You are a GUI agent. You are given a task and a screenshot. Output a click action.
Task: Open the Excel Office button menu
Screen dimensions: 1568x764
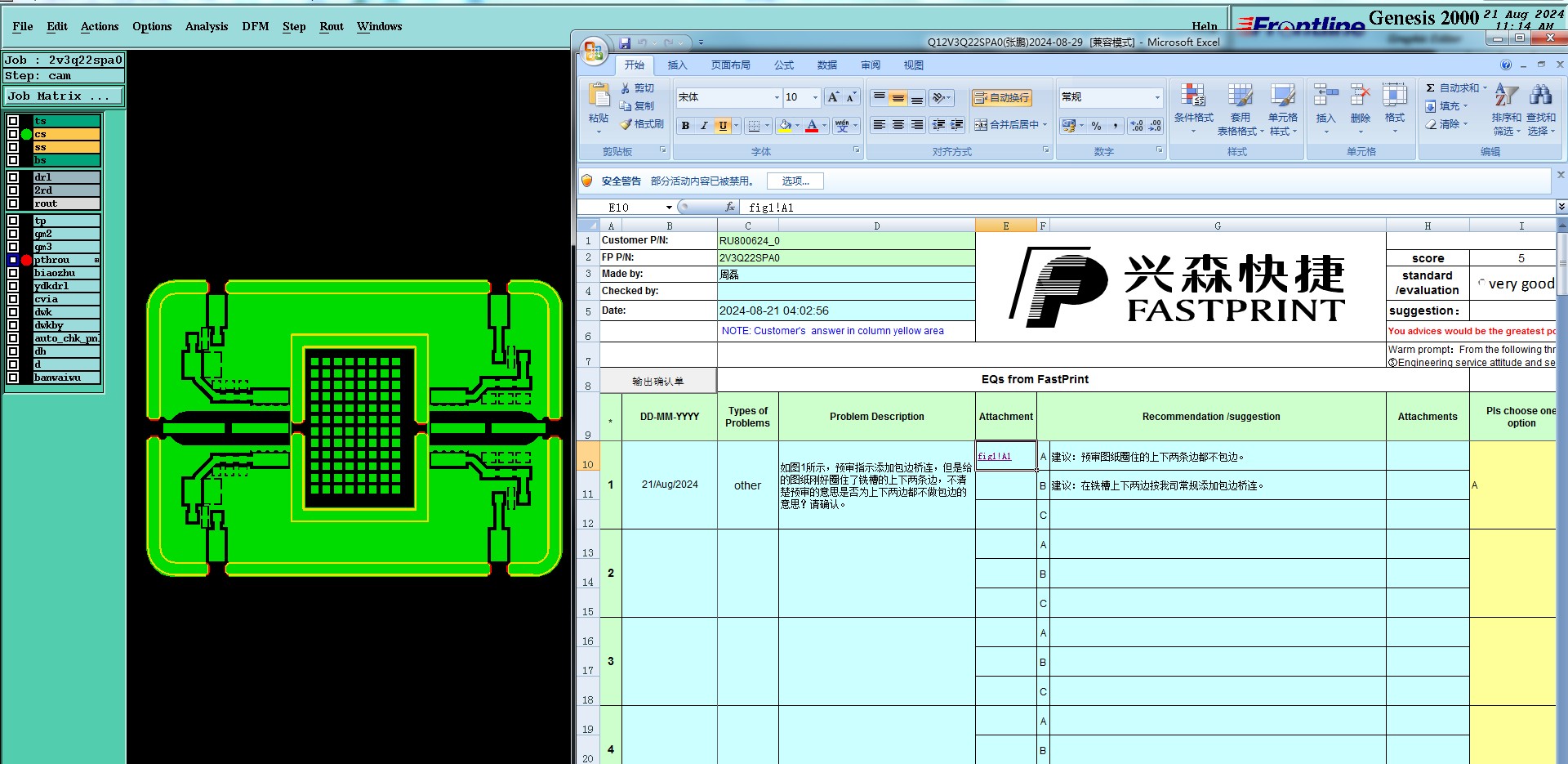coord(594,51)
